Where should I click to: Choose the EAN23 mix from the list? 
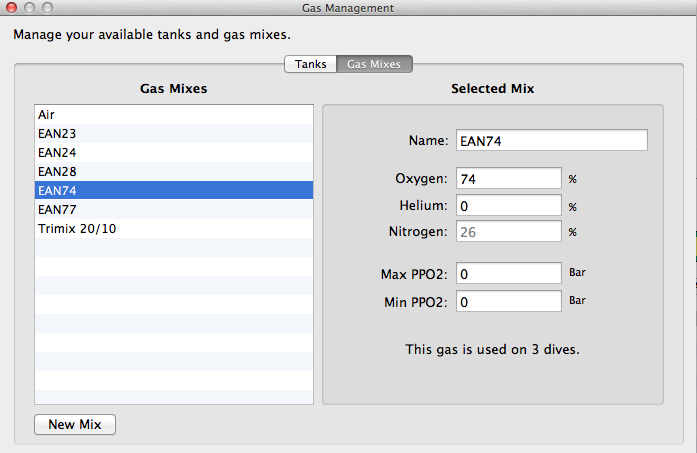point(174,133)
